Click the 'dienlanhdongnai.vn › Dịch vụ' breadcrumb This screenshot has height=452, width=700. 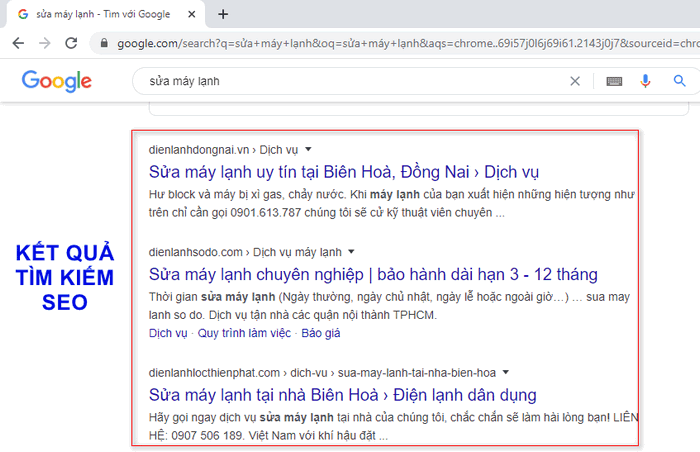click(223, 150)
